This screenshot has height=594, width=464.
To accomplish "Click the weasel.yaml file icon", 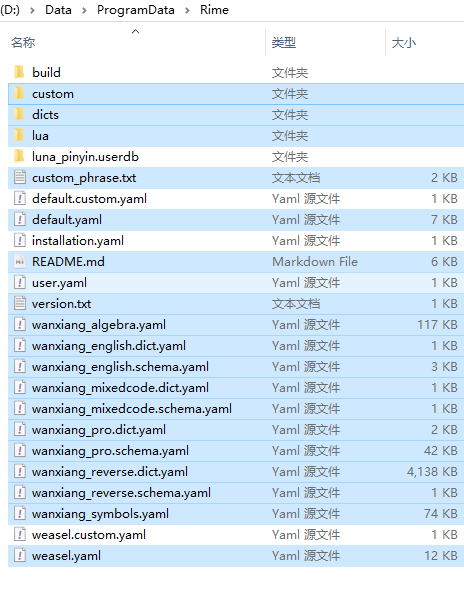I will (20, 555).
